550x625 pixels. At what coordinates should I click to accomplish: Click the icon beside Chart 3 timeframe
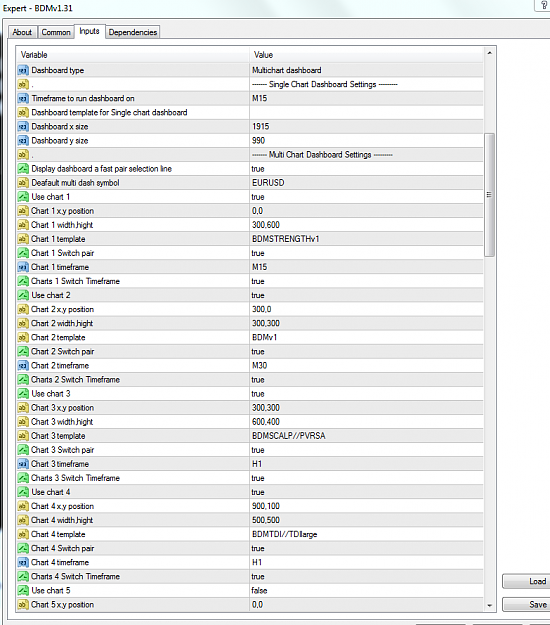[x=23, y=464]
